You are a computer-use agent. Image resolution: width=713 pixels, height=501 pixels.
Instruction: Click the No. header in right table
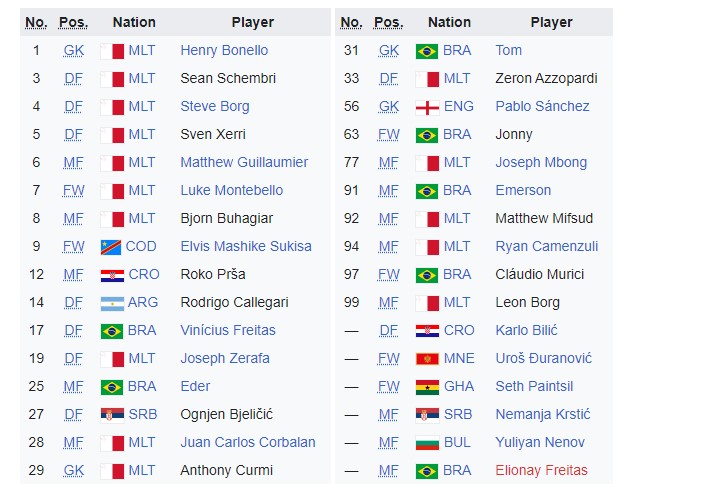point(351,22)
